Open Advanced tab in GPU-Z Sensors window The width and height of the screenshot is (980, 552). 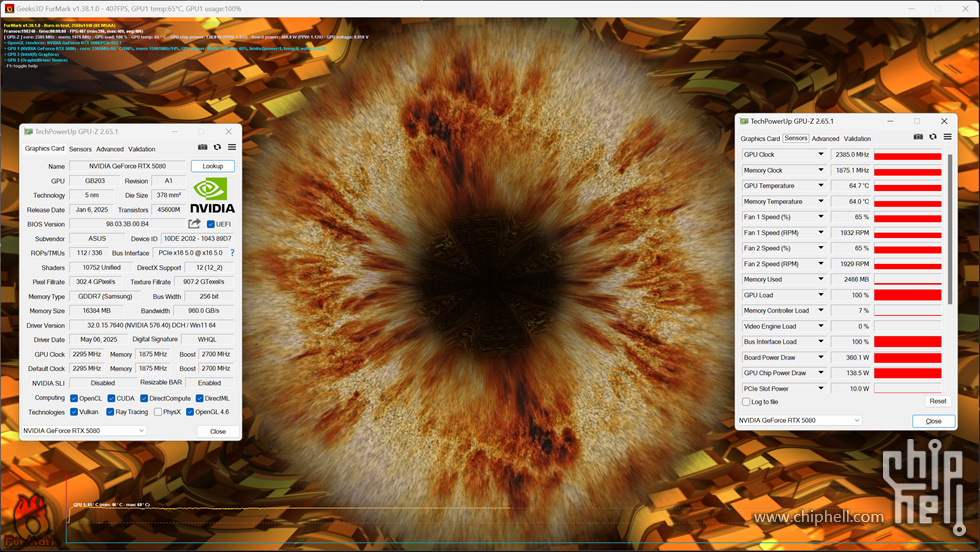point(826,139)
